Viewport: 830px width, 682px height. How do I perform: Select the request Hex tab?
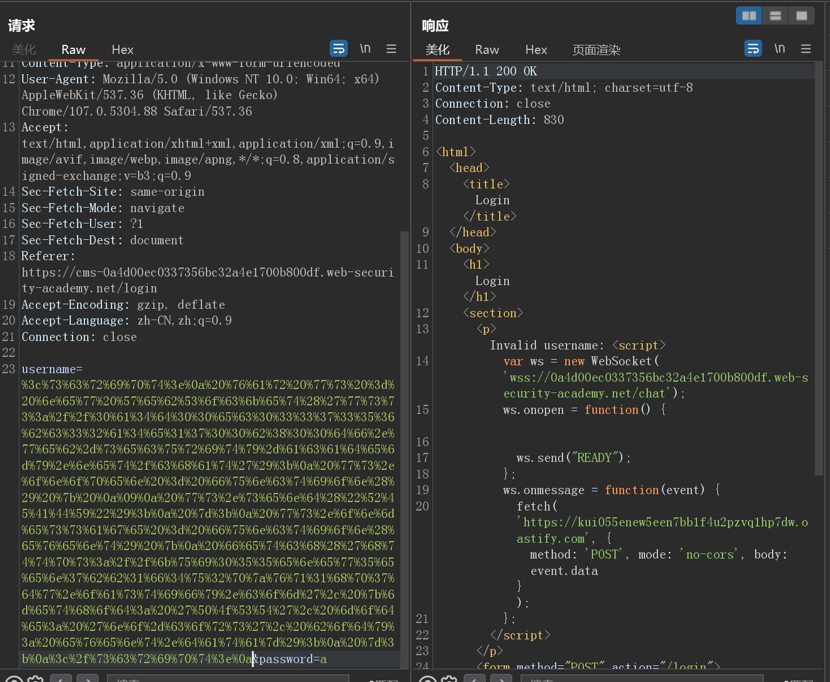pos(122,50)
